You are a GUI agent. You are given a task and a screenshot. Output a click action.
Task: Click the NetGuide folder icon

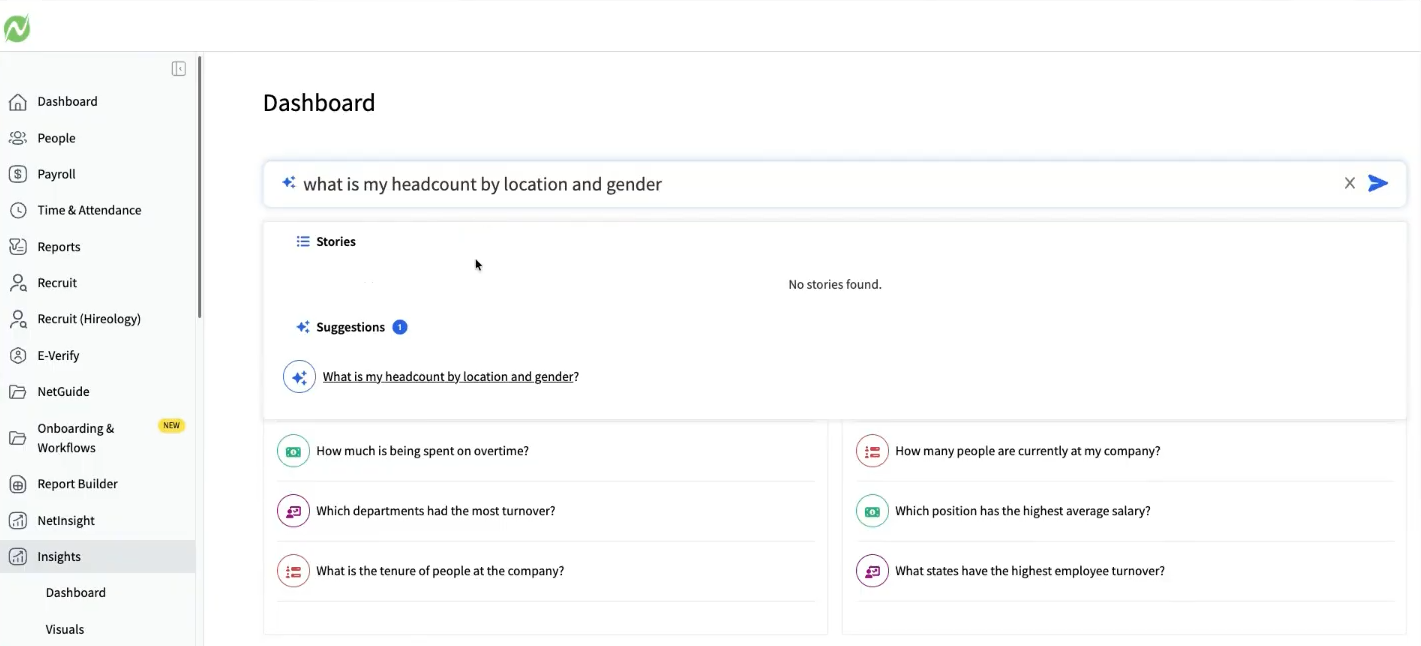pos(18,392)
